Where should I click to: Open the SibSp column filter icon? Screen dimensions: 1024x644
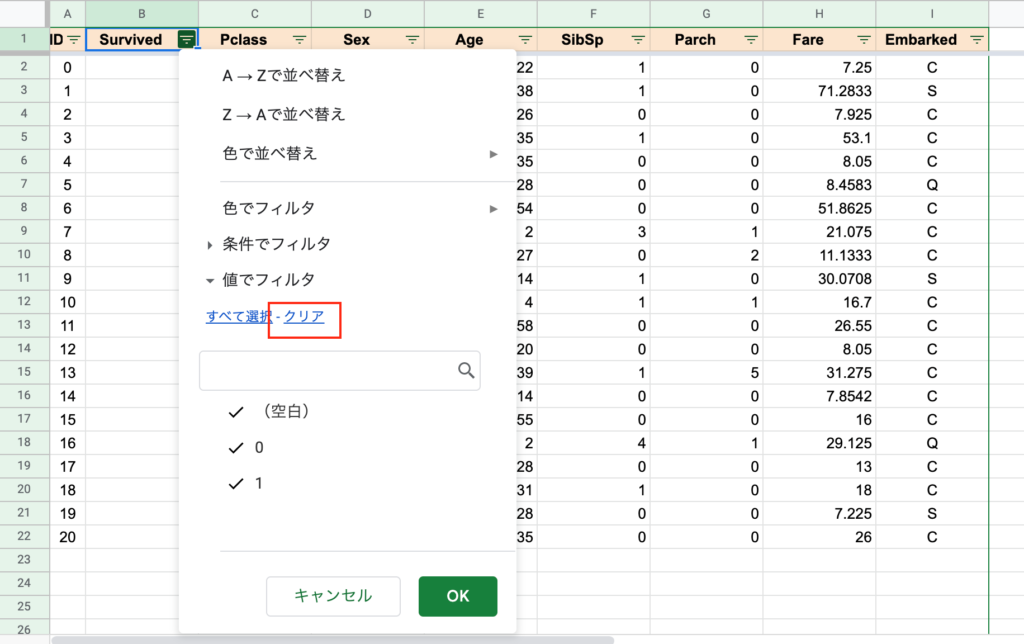(638, 40)
